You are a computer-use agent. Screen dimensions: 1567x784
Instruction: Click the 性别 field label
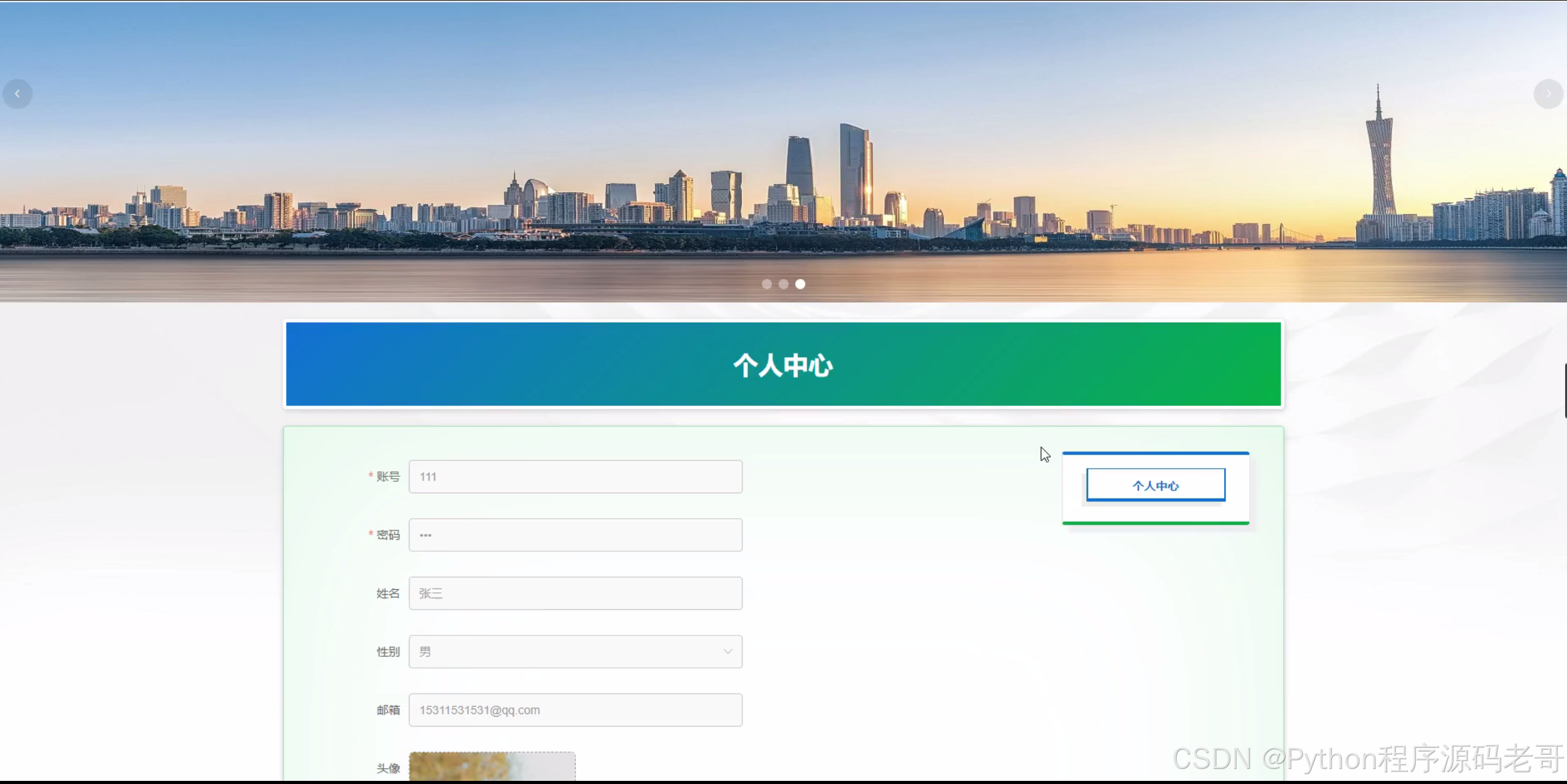click(x=387, y=651)
